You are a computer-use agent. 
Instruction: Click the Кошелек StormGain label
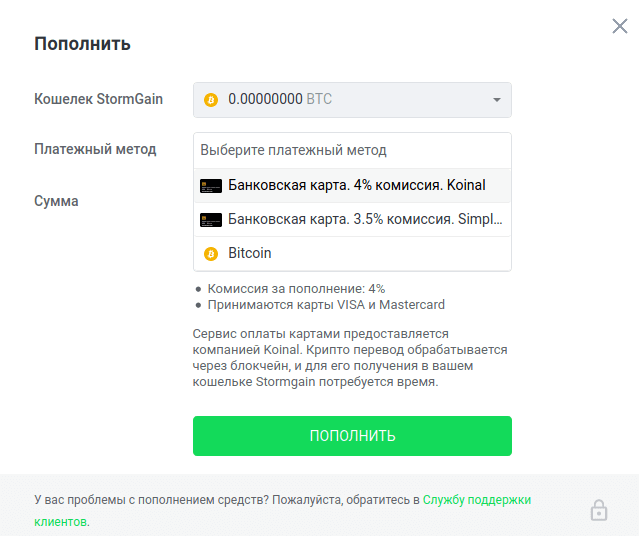pyautogui.click(x=99, y=99)
